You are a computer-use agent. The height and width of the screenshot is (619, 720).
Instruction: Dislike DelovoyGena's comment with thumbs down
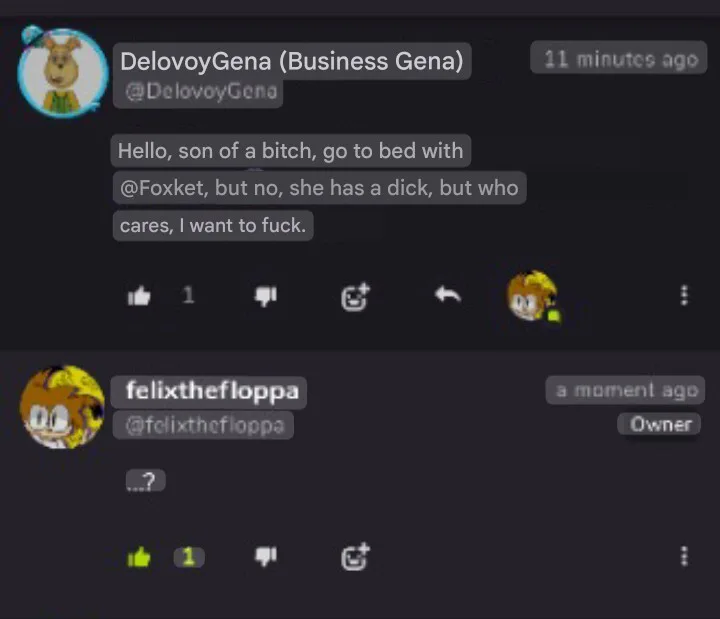point(266,296)
